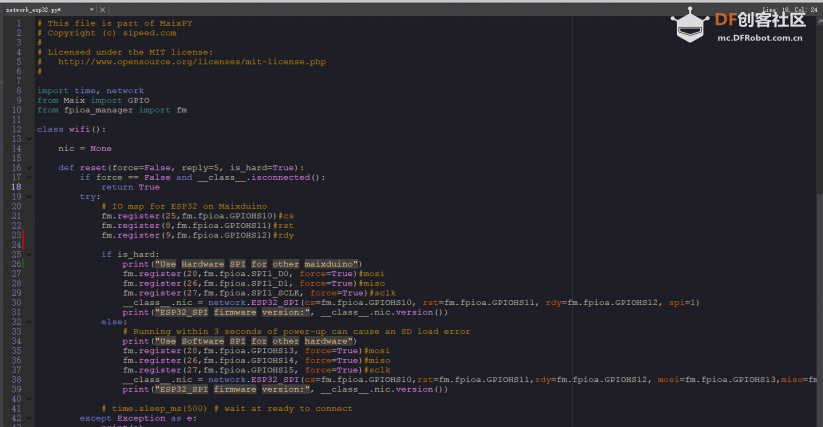823x427 pixels.
Task: Click the 'Copyright (c) sipeed.com' comment
Action: [112, 33]
